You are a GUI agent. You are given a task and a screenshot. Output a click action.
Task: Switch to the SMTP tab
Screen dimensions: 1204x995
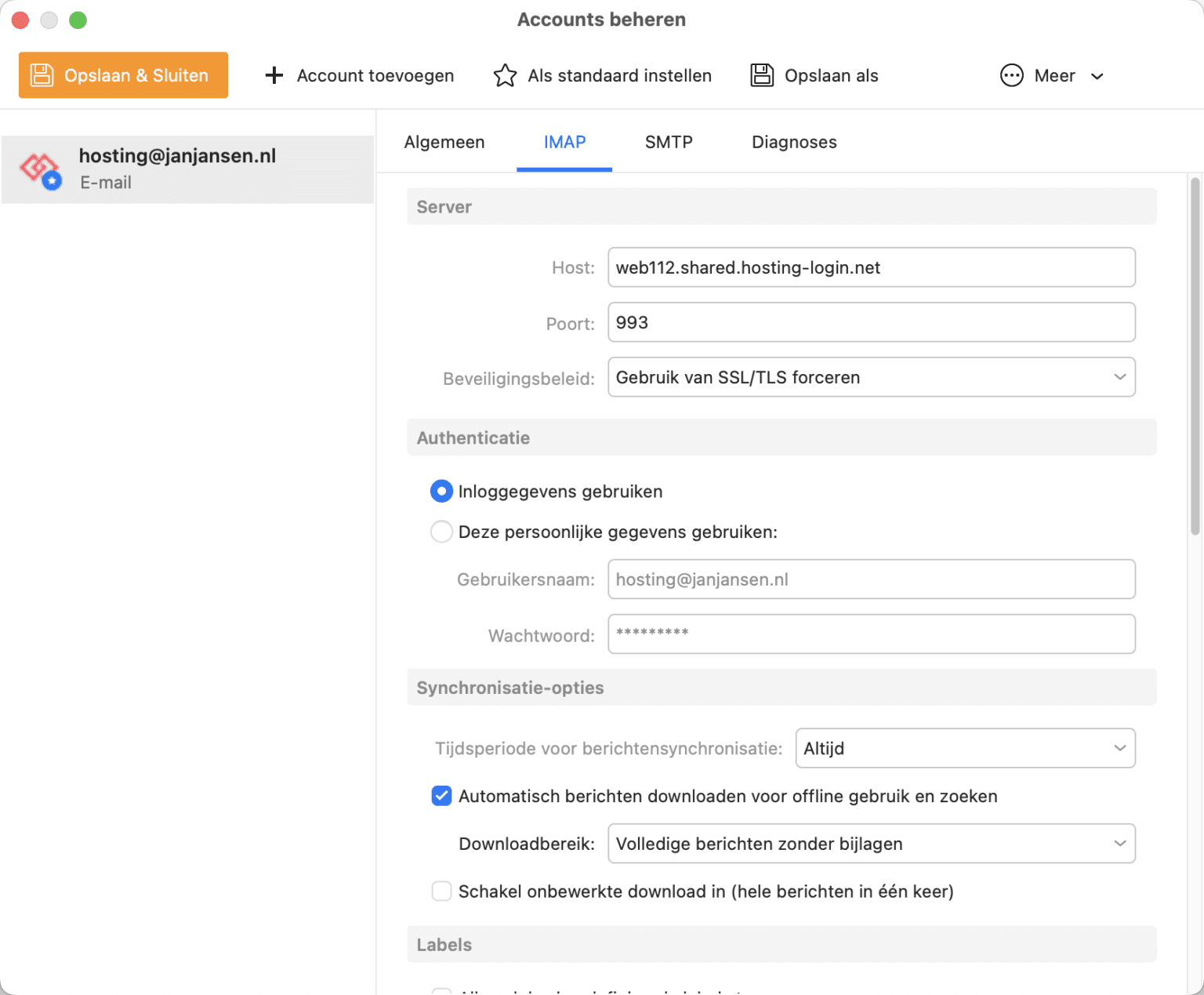pos(668,142)
